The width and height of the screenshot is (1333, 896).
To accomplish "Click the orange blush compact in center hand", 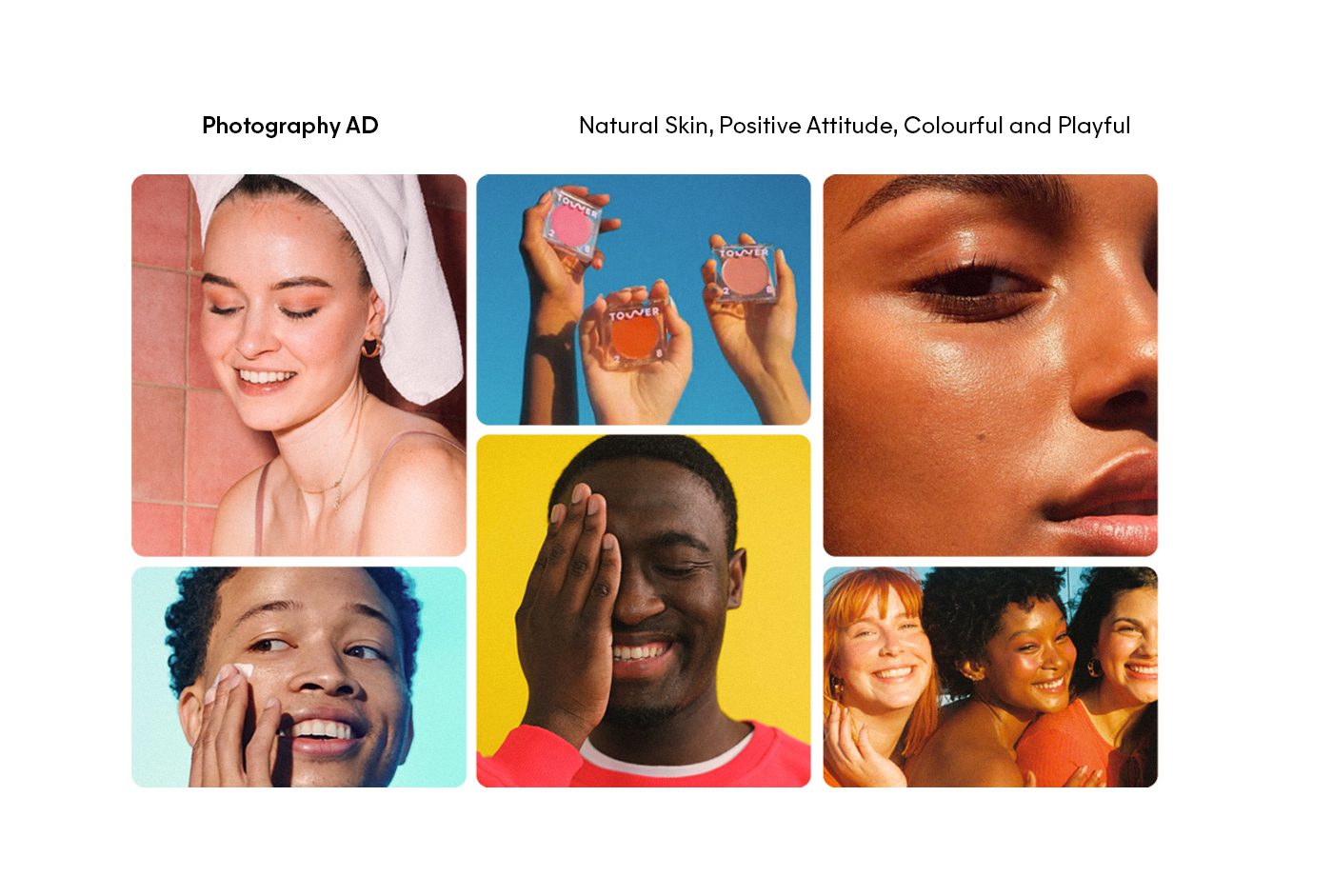I will (x=635, y=334).
